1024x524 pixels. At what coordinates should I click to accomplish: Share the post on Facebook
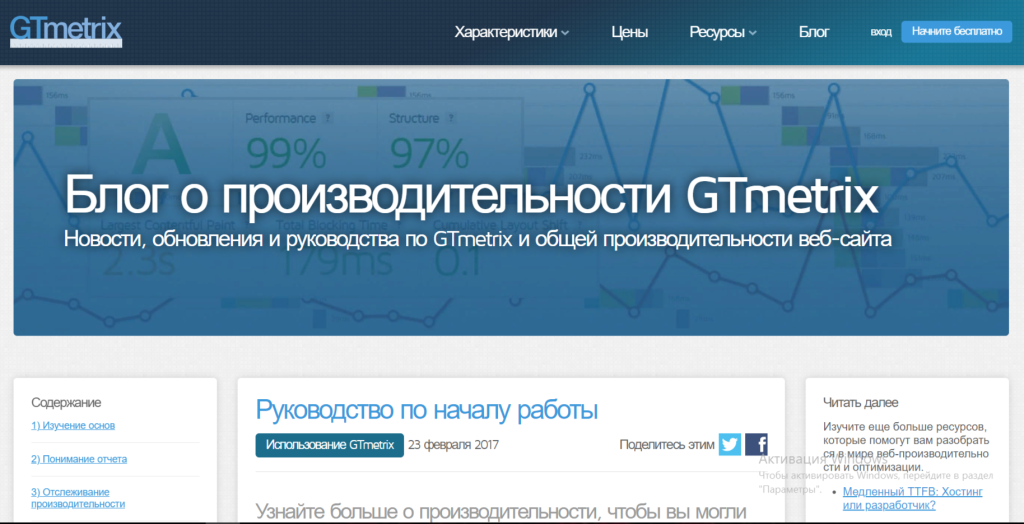click(756, 445)
